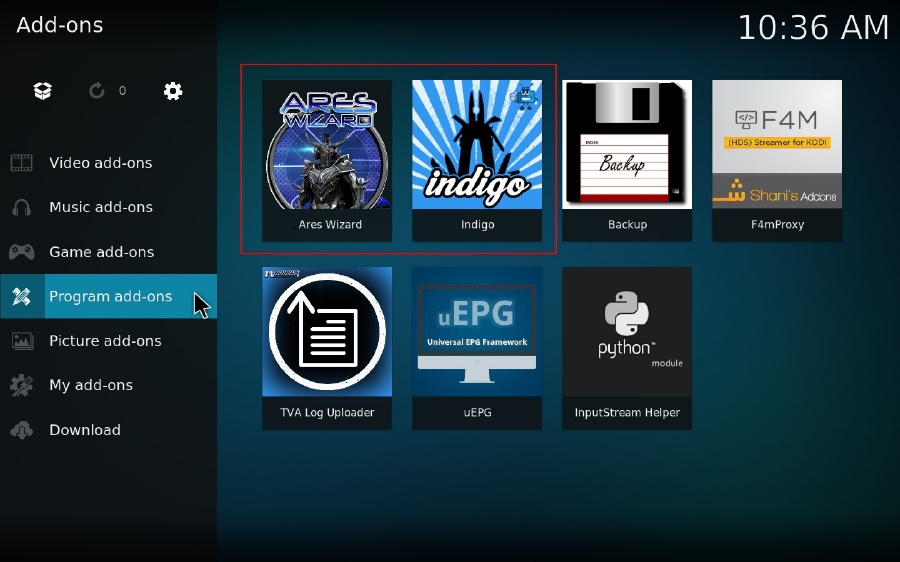Open the add-on browser box icon
The height and width of the screenshot is (562, 900).
43,91
